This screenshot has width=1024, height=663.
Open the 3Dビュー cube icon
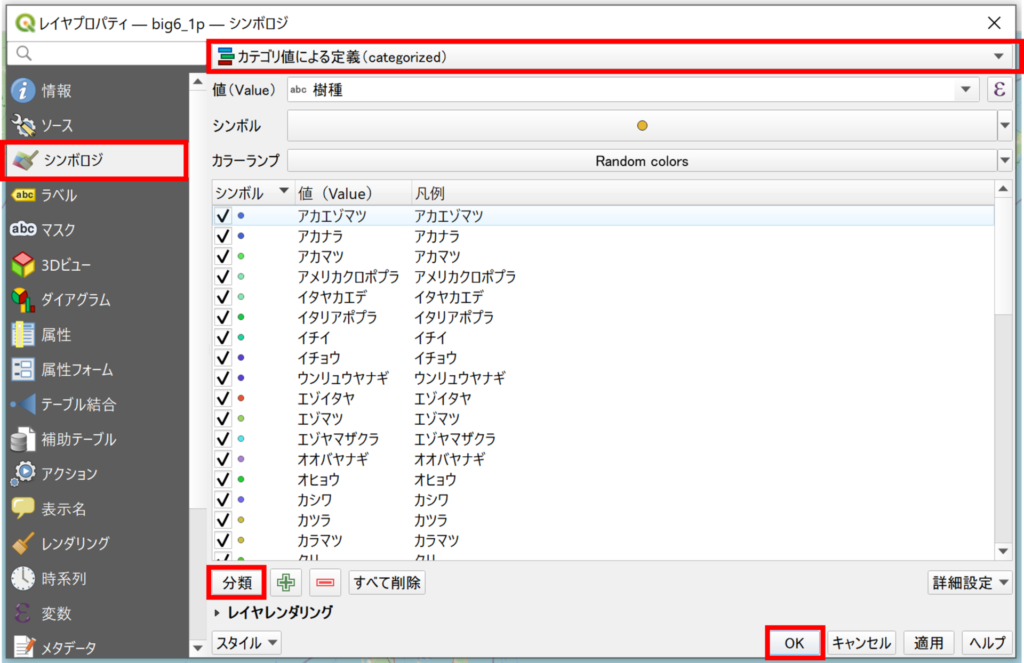[x=23, y=265]
